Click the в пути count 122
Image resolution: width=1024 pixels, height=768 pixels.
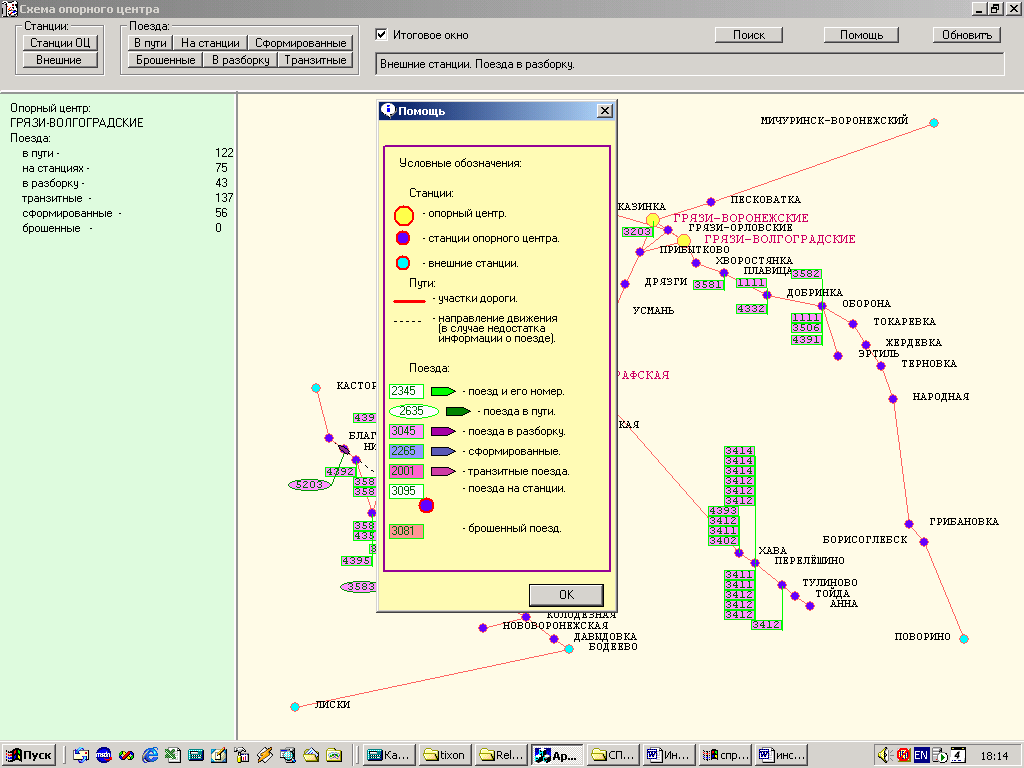pyautogui.click(x=224, y=153)
